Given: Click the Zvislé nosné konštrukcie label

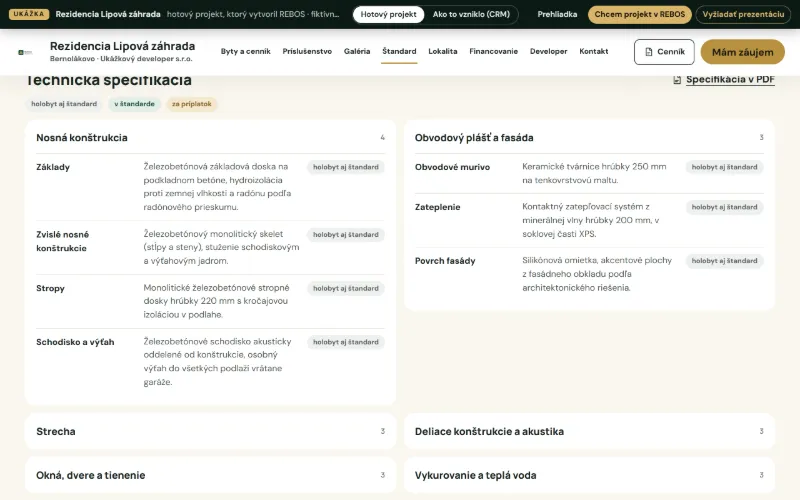Looking at the screenshot, I should coord(62,241).
